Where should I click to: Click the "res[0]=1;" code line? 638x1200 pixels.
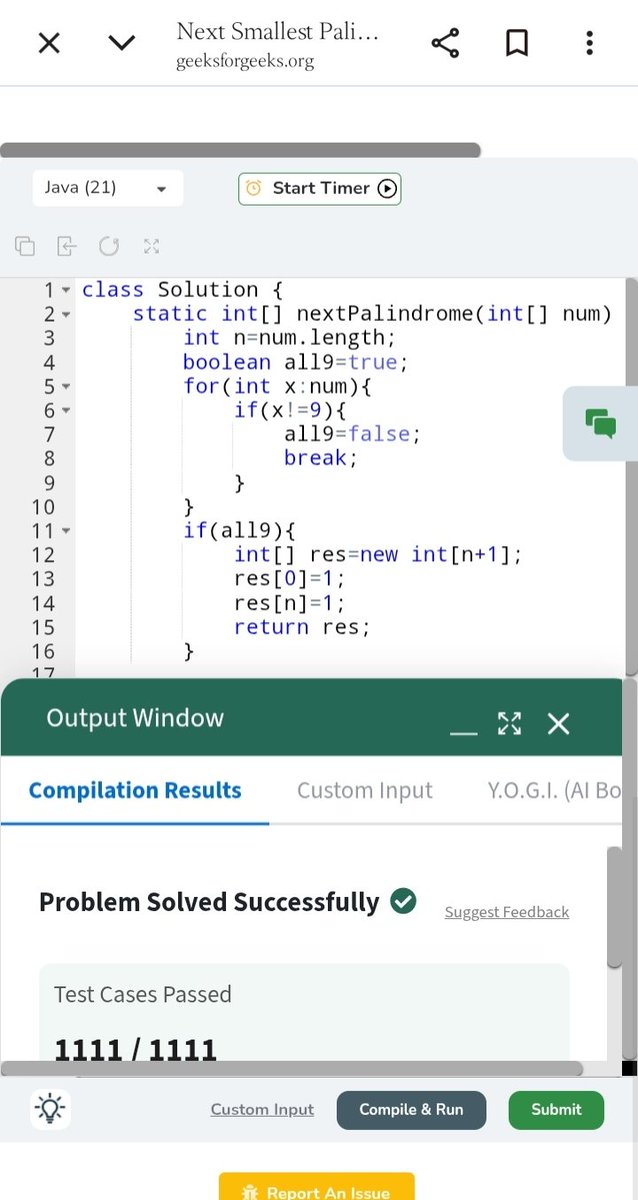(290, 579)
